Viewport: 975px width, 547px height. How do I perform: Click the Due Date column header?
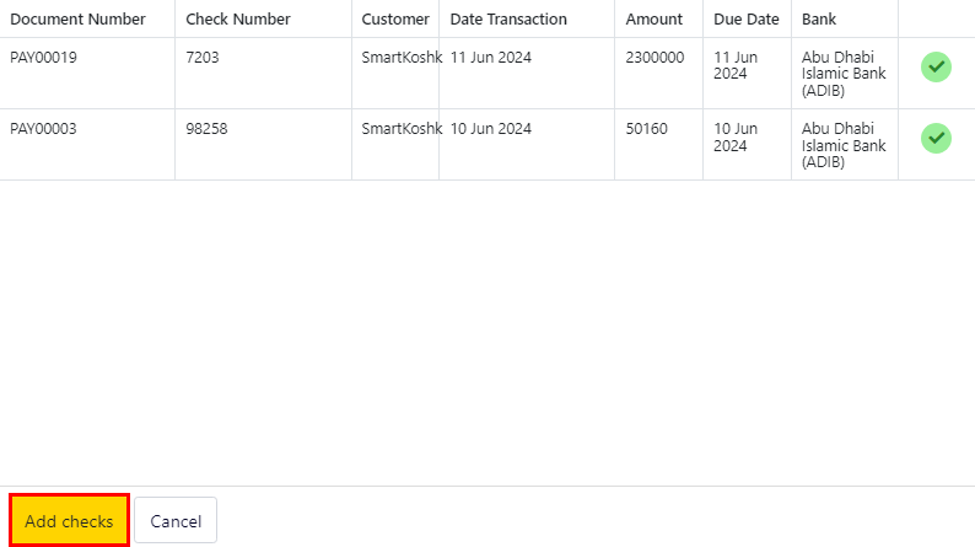click(x=746, y=19)
